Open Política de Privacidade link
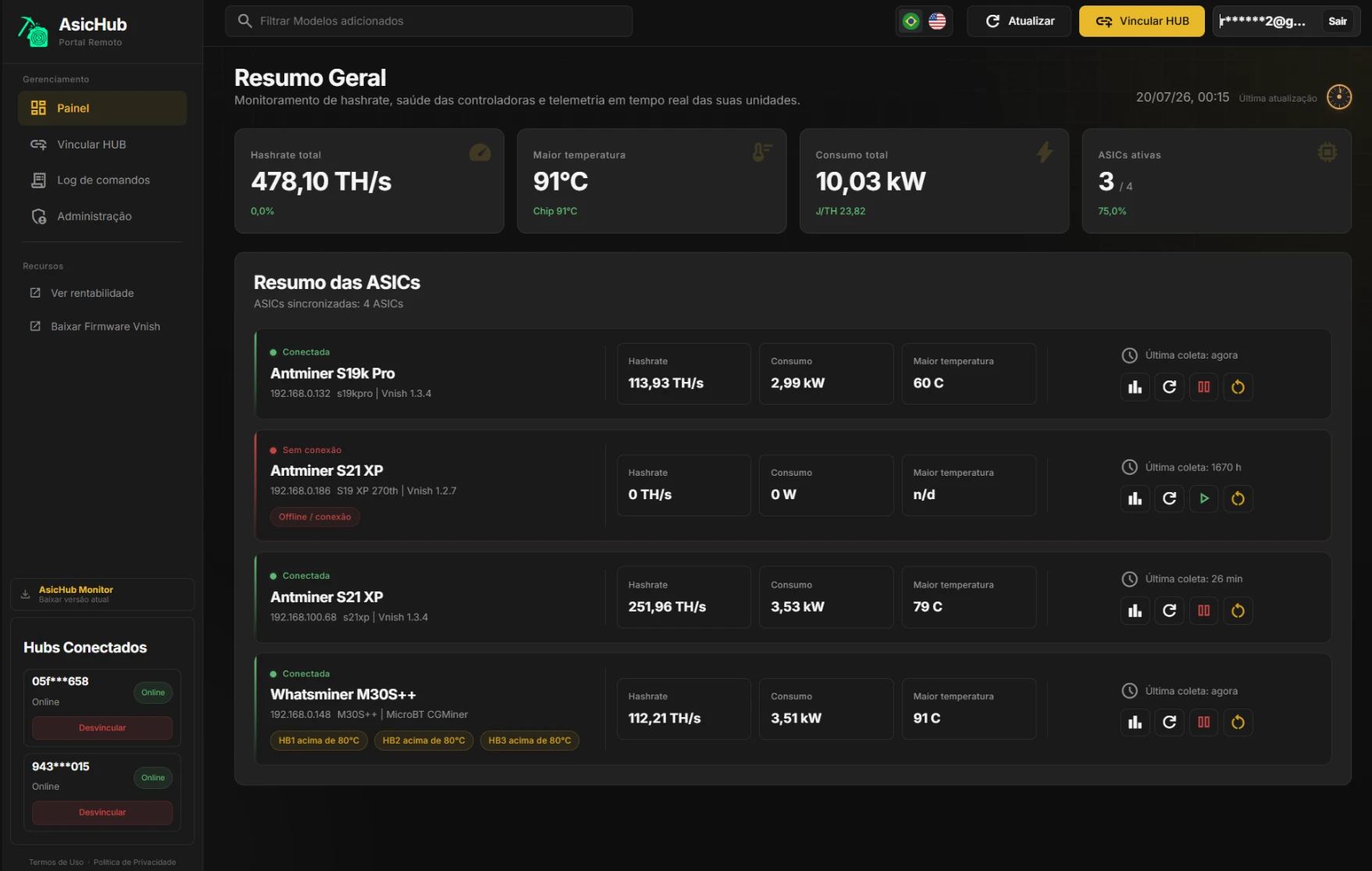This screenshot has width=1372, height=871. [x=135, y=862]
